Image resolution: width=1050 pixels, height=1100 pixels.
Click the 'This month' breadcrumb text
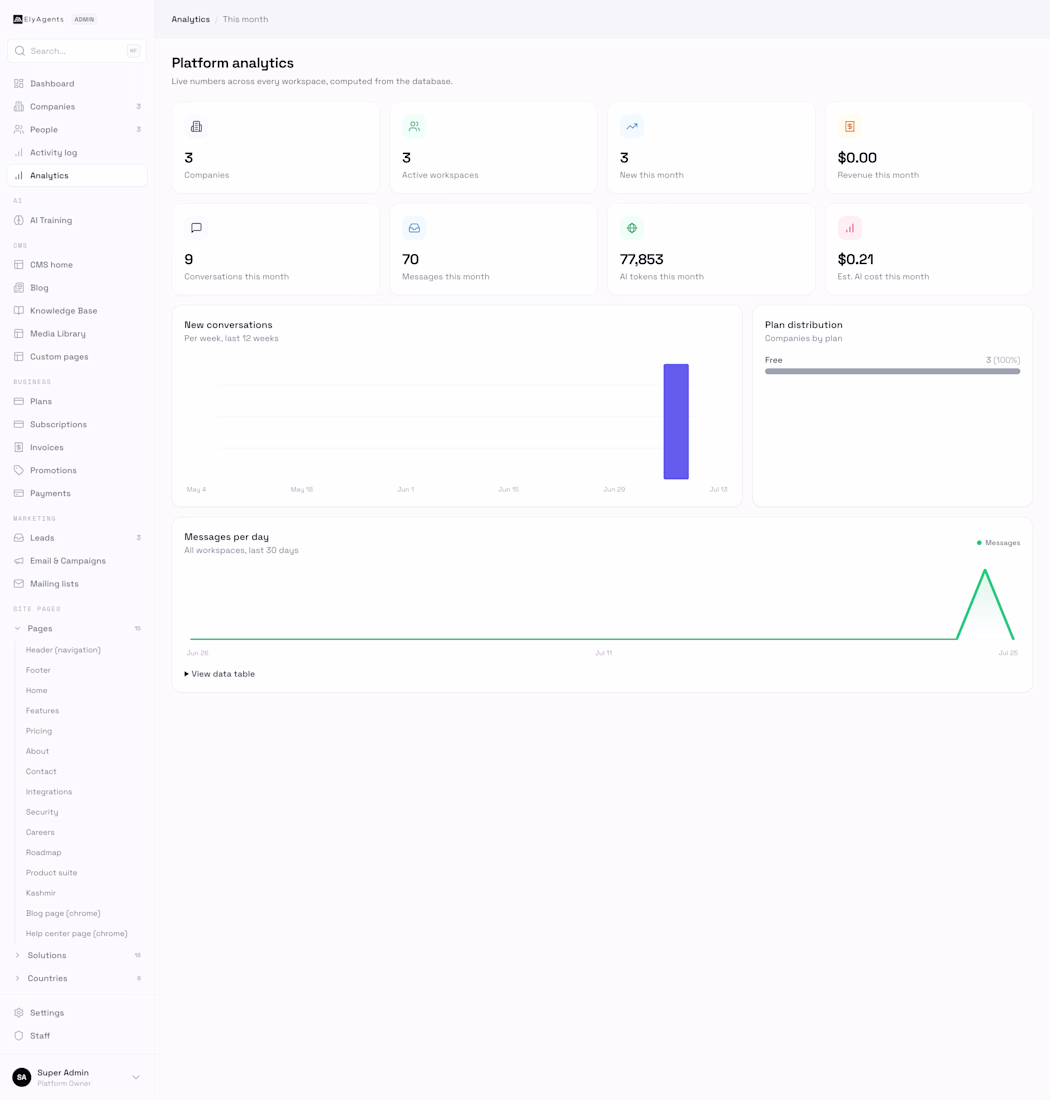245,20
